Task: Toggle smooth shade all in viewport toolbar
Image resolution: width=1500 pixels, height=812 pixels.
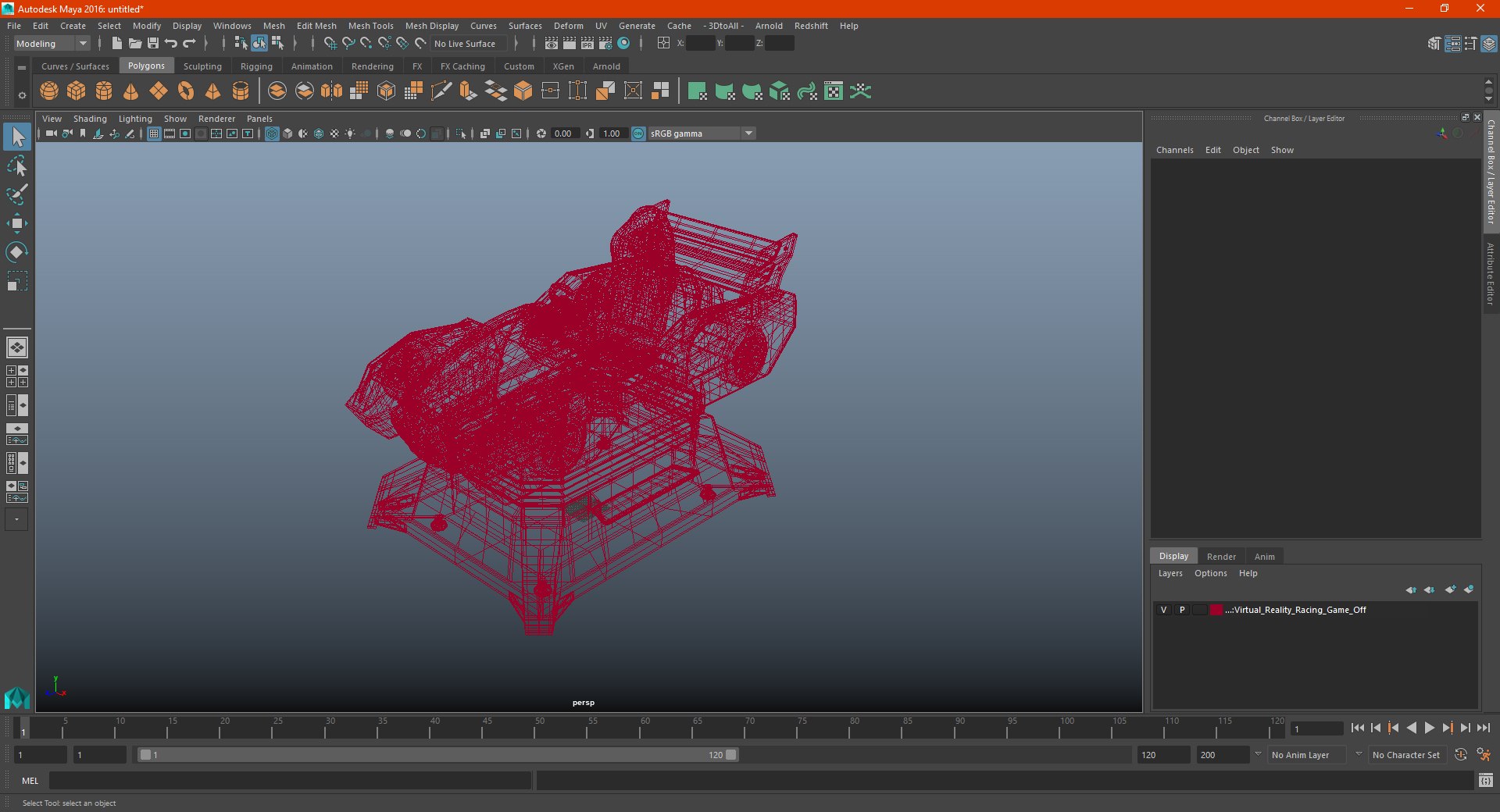Action: pos(287,134)
